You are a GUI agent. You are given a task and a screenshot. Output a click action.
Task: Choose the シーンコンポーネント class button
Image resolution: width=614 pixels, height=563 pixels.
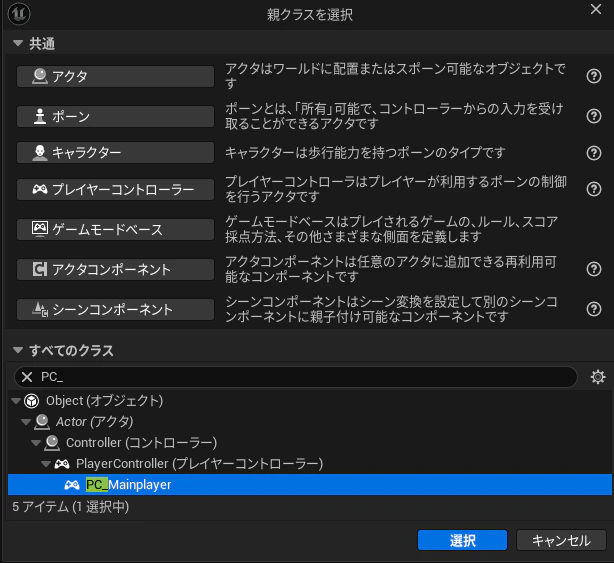click(116, 309)
